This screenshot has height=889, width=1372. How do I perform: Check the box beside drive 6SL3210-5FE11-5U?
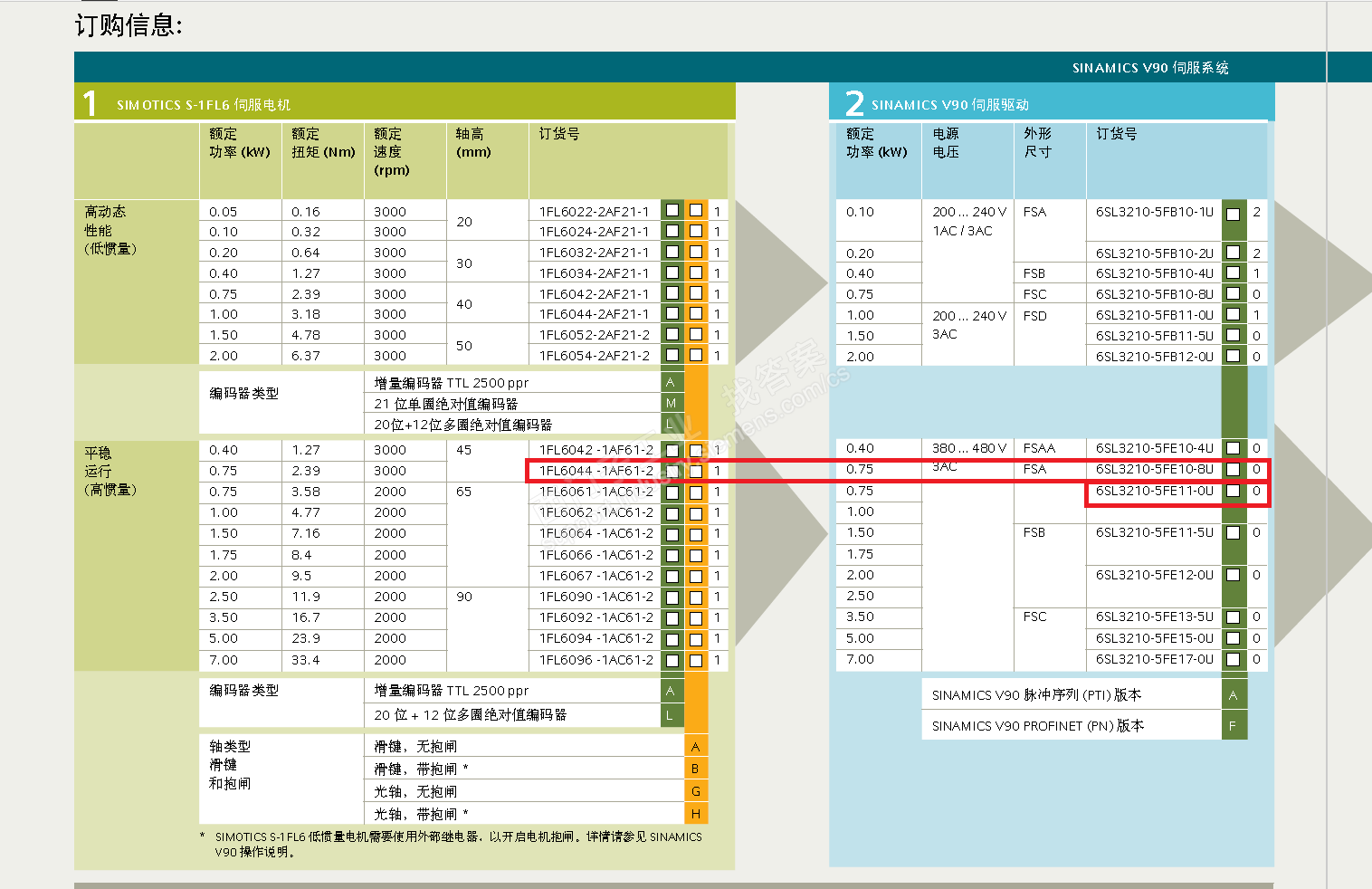click(1233, 533)
